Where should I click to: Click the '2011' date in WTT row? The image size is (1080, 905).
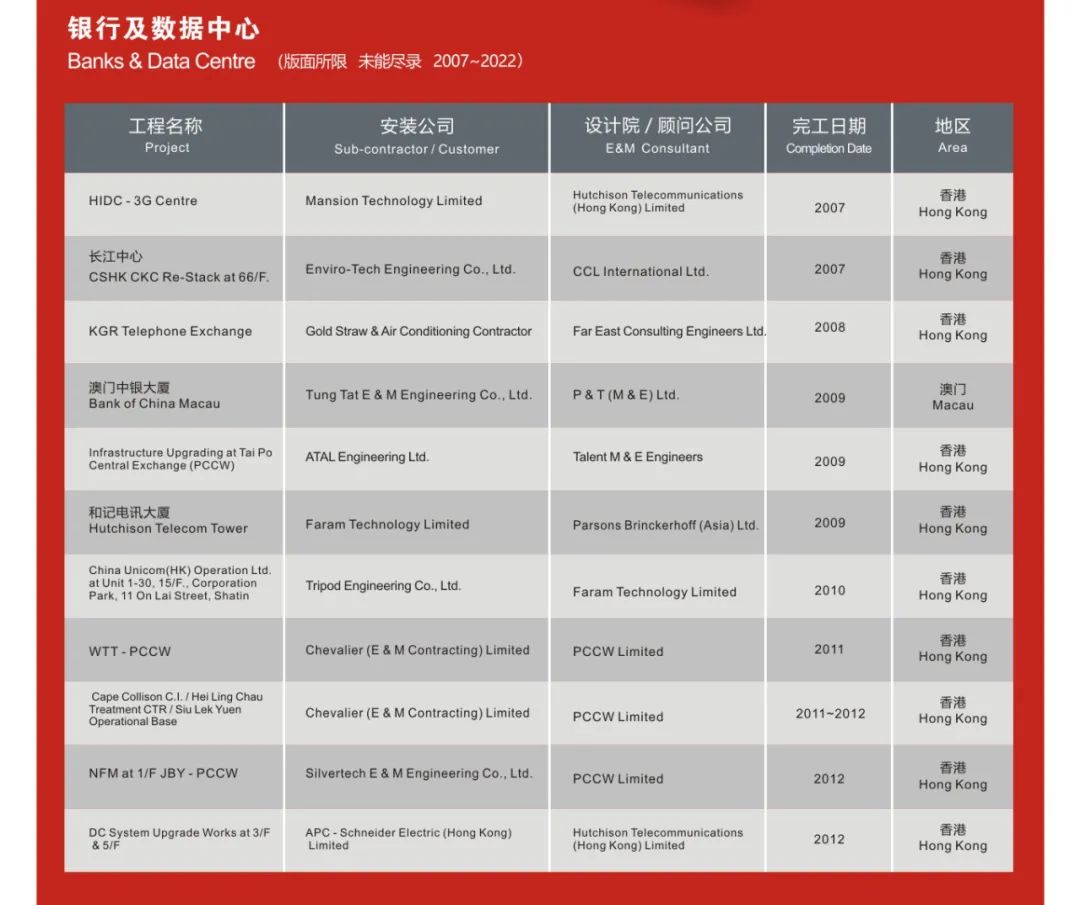tap(829, 649)
